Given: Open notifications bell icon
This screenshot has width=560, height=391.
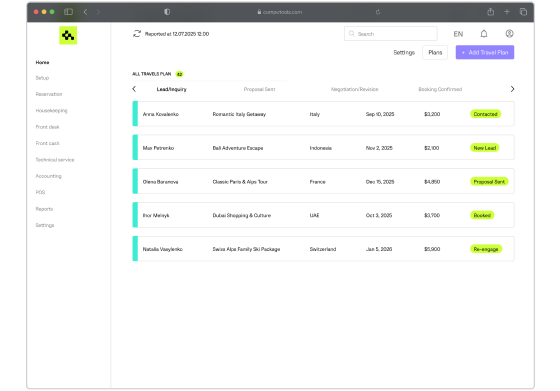Looking at the screenshot, I should point(484,34).
